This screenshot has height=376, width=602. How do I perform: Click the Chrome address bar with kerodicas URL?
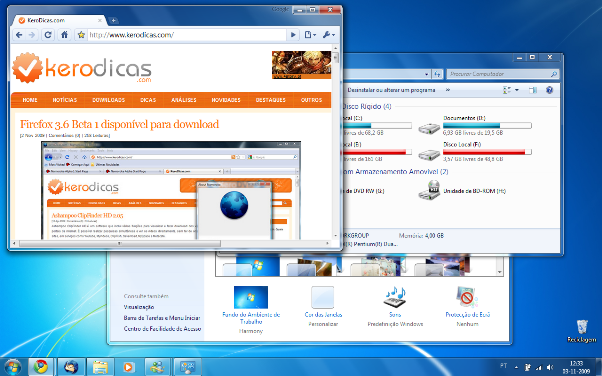coord(187,35)
